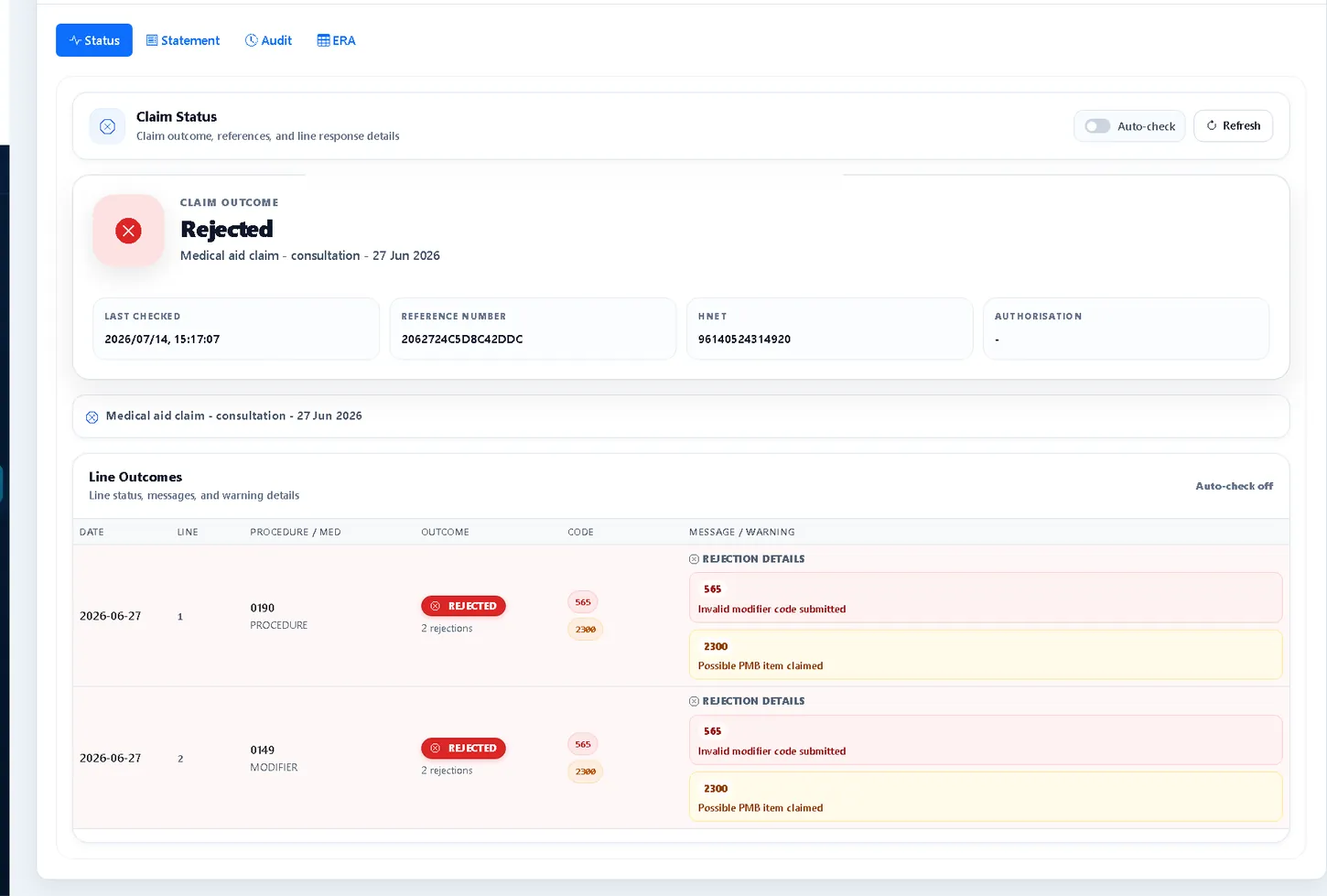This screenshot has width=1327, height=896.
Task: Expand the Medical aid claim consultation row
Action: point(681,416)
